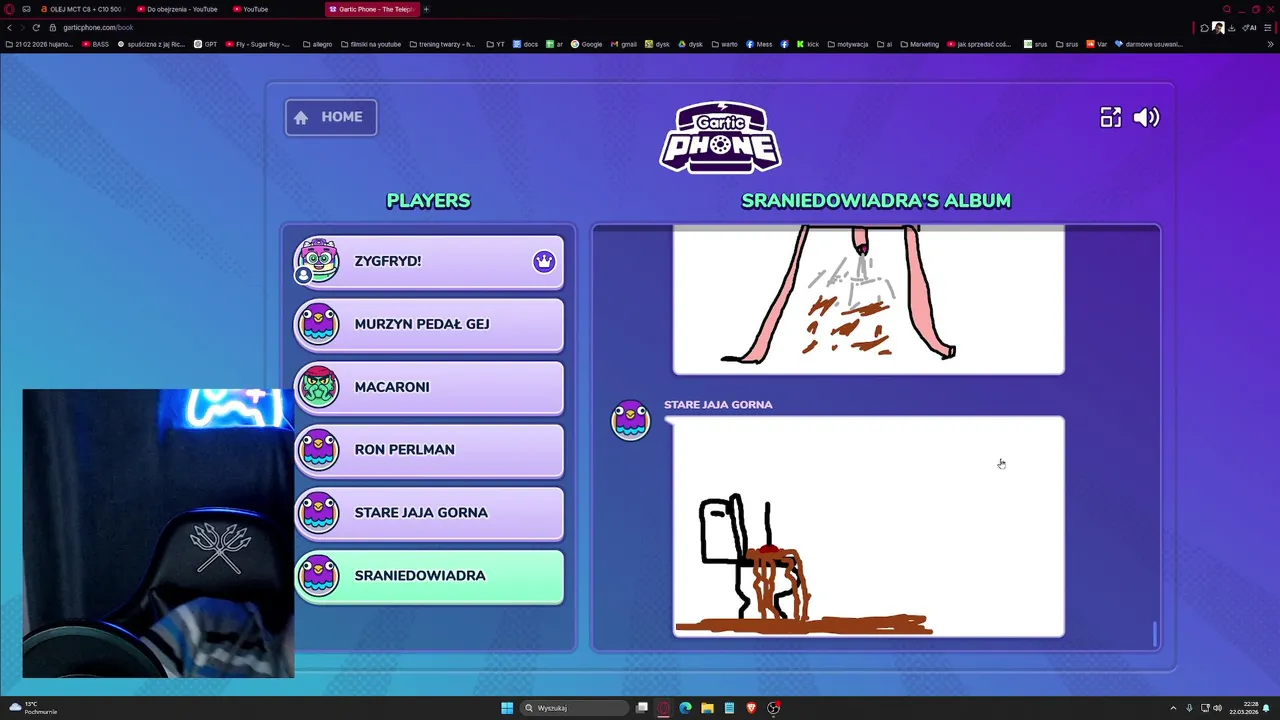
Task: Open filmiki na youtube bookmark folder
Action: point(370,44)
